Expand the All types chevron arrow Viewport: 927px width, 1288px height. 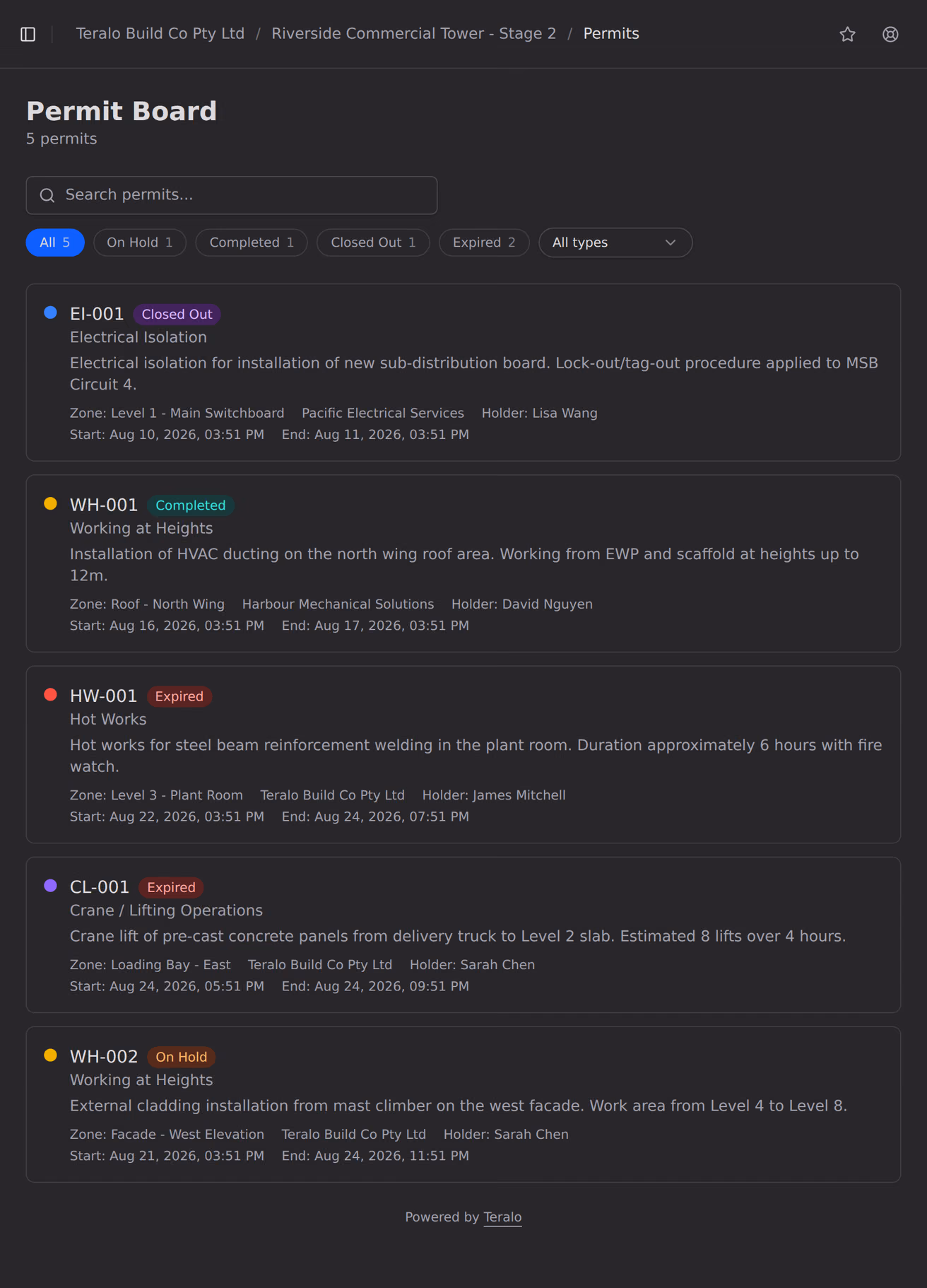tap(671, 242)
